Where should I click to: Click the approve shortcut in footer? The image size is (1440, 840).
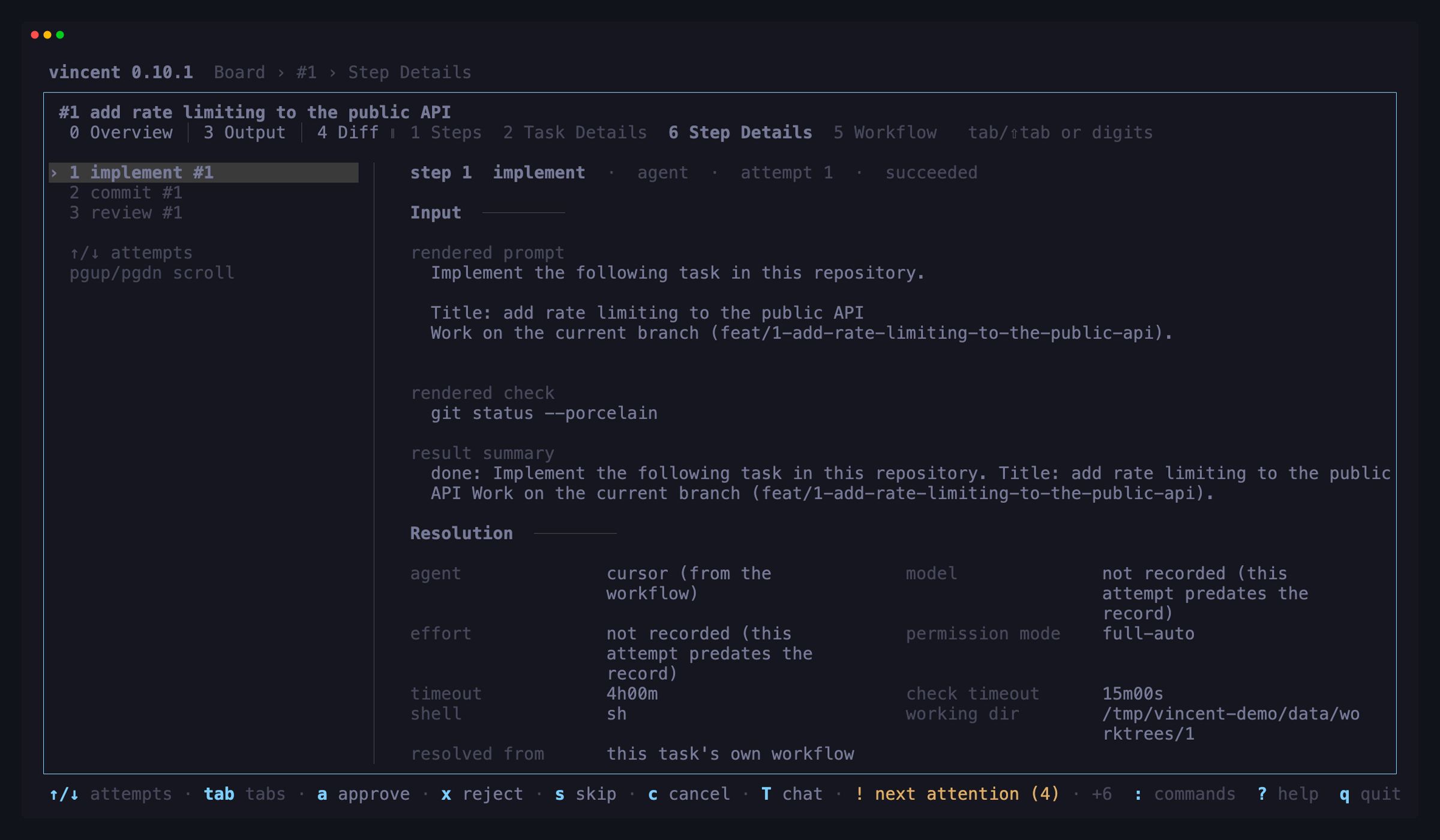(363, 794)
